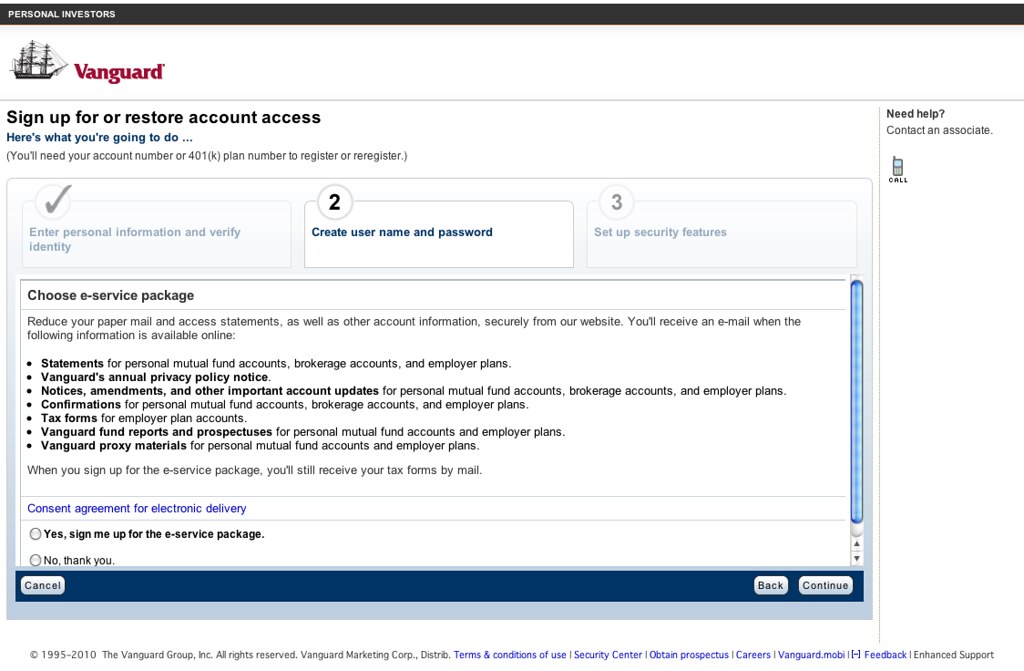Click the Continue button
1024x671 pixels.
pyautogui.click(x=825, y=585)
